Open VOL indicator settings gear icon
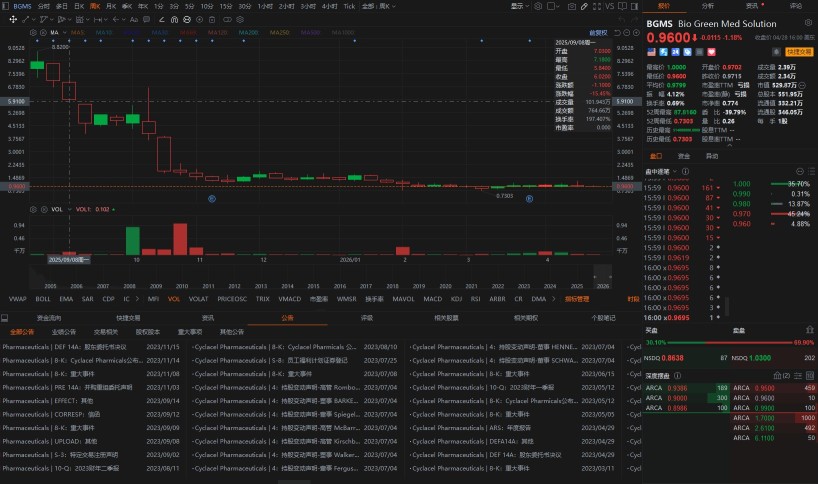 33,209
